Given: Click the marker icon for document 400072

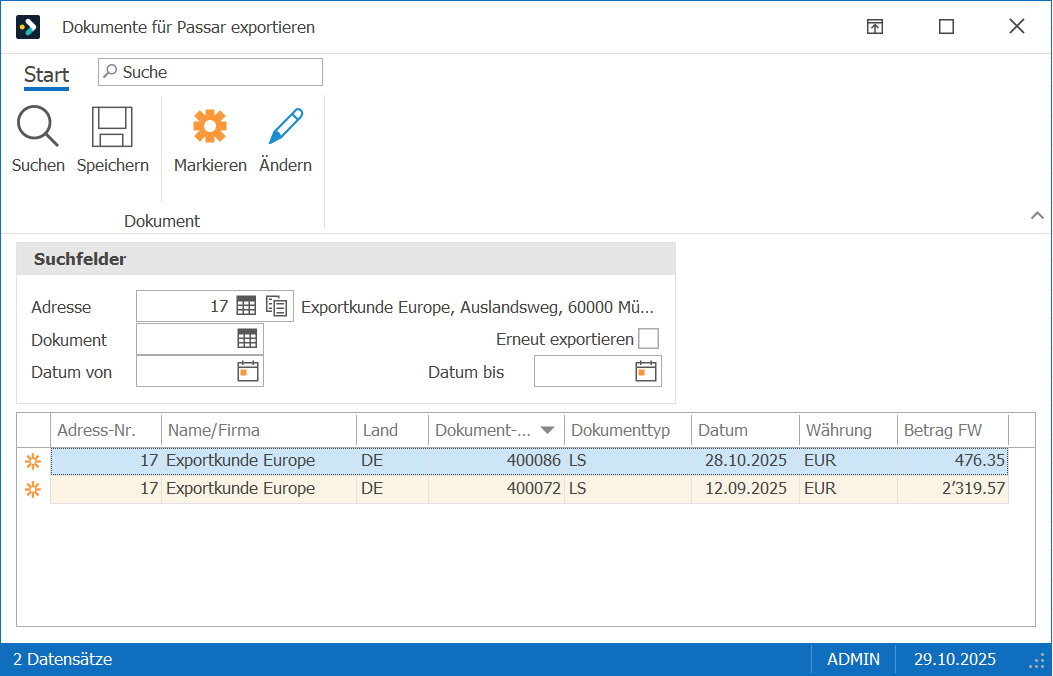Looking at the screenshot, I should [32, 489].
